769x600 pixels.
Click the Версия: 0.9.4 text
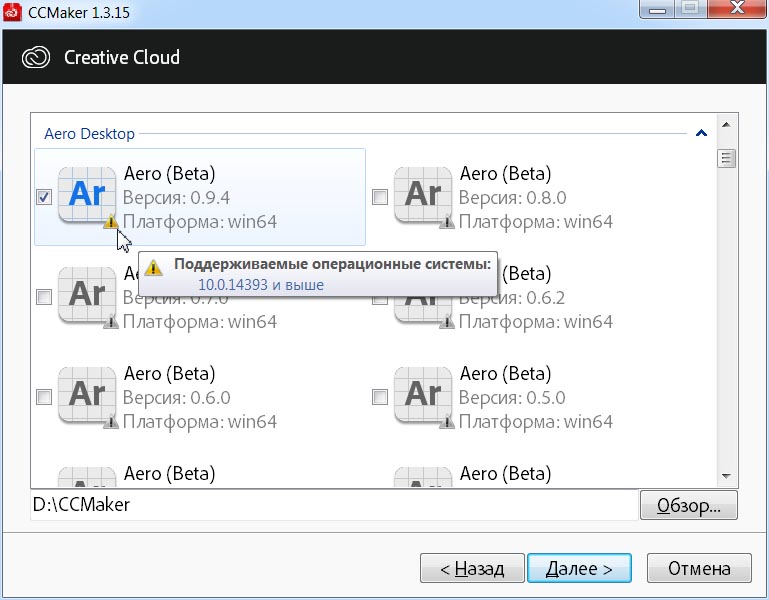(x=177, y=198)
